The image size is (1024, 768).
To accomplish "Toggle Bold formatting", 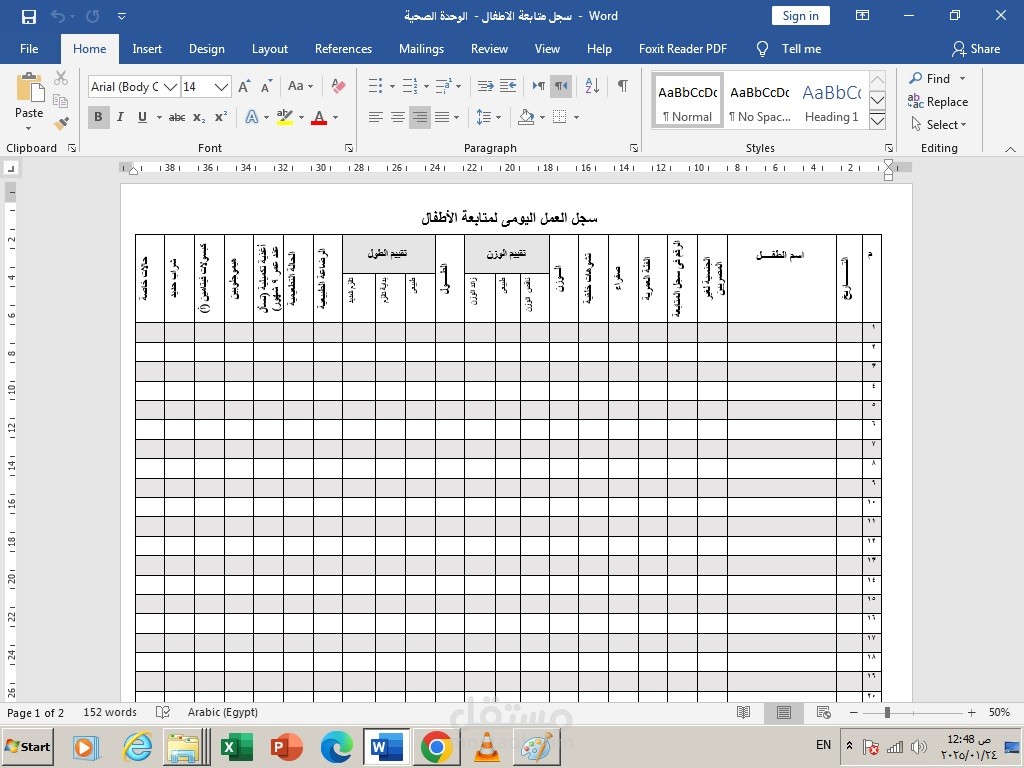I will coord(99,118).
